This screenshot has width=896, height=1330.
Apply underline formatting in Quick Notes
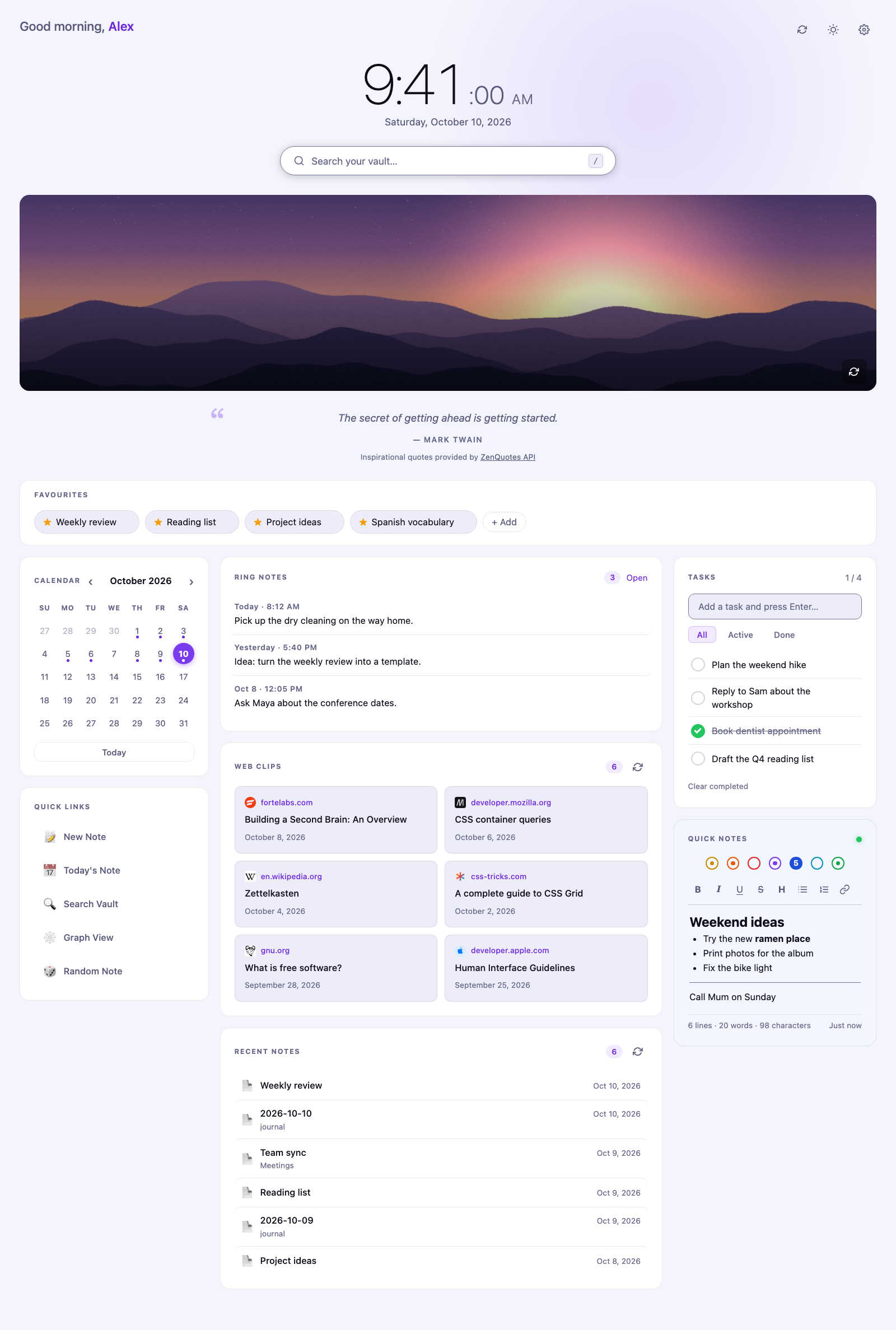tap(739, 889)
